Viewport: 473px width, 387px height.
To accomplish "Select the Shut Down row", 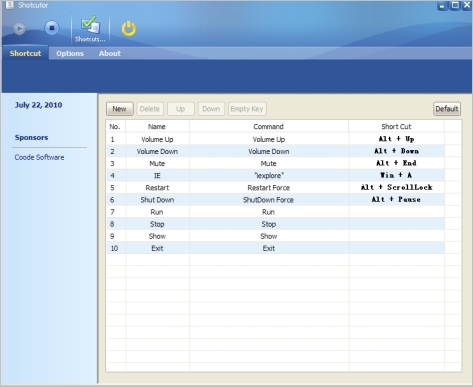I will click(x=275, y=200).
